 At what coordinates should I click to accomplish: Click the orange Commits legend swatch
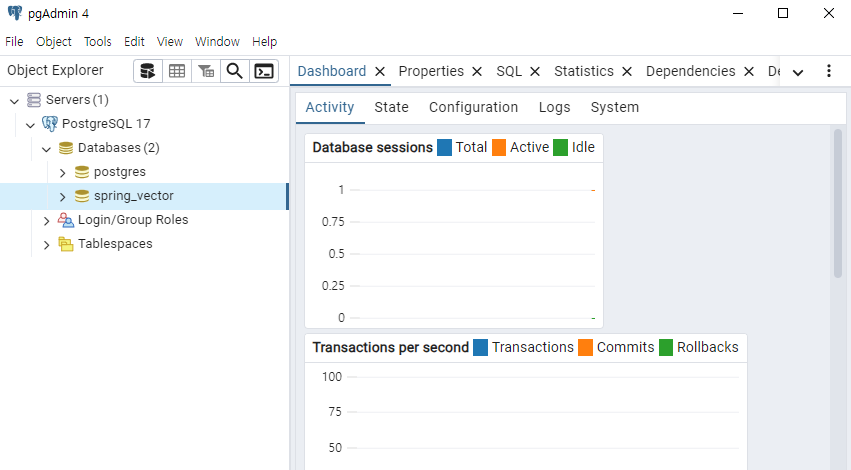[x=586, y=347]
